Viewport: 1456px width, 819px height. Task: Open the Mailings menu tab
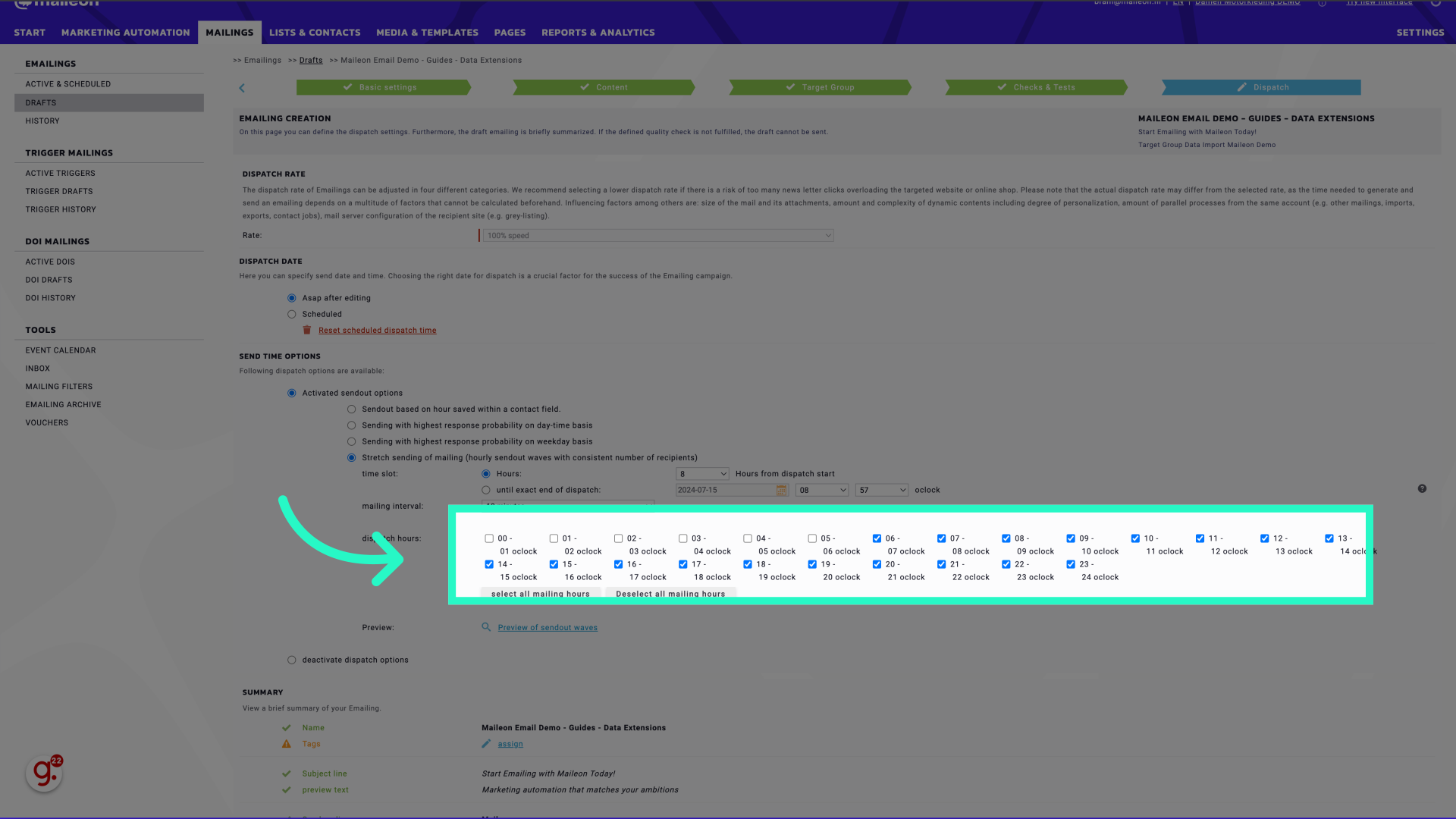(229, 32)
